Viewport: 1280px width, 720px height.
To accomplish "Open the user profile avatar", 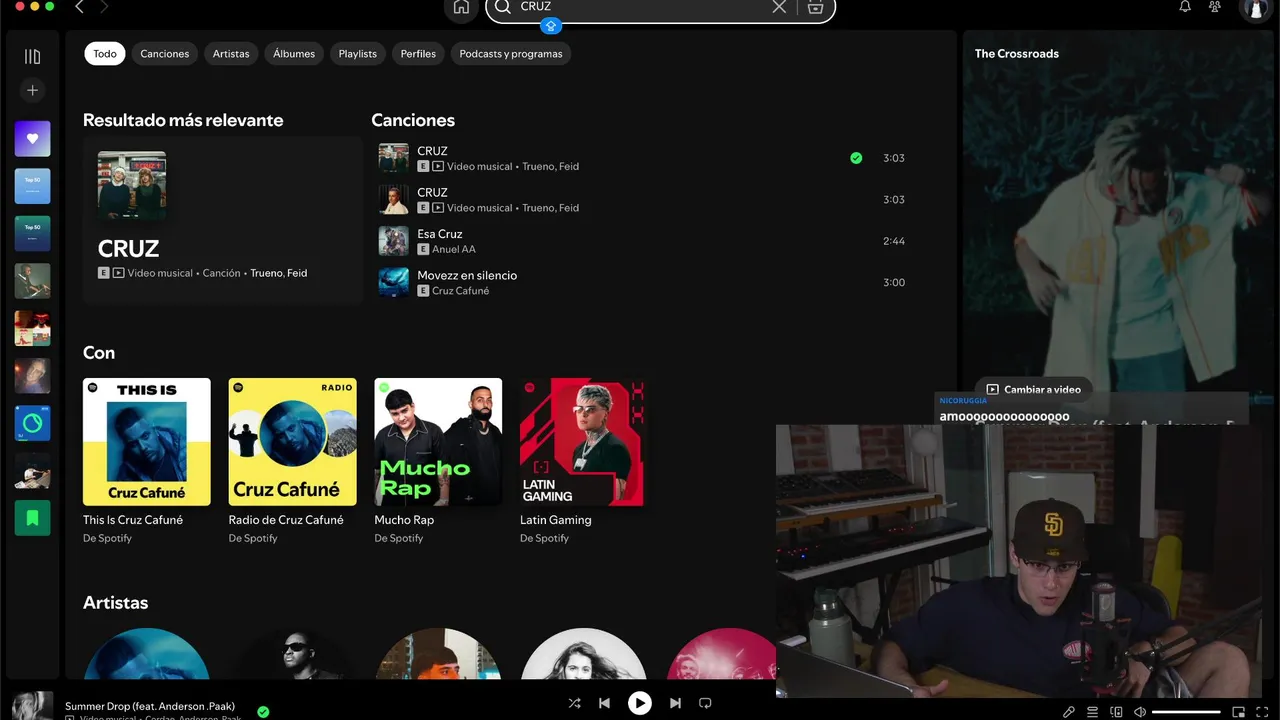I will (1254, 8).
